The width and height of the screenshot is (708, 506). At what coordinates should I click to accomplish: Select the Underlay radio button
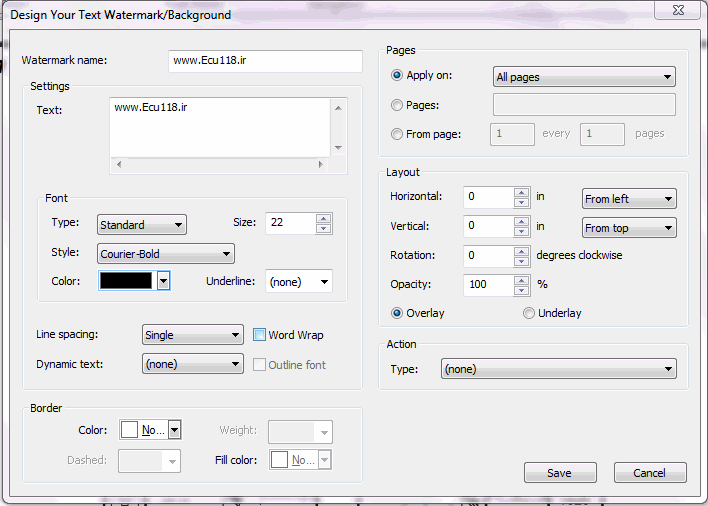[529, 313]
